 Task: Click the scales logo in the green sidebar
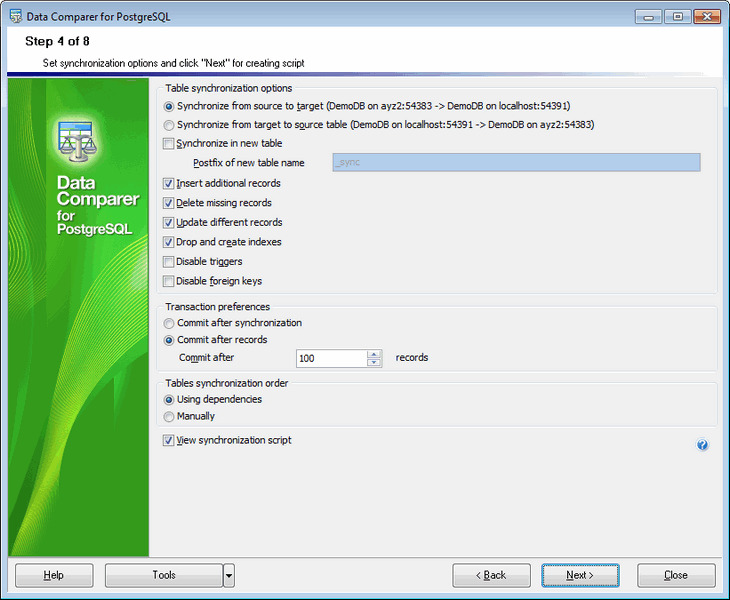point(77,141)
